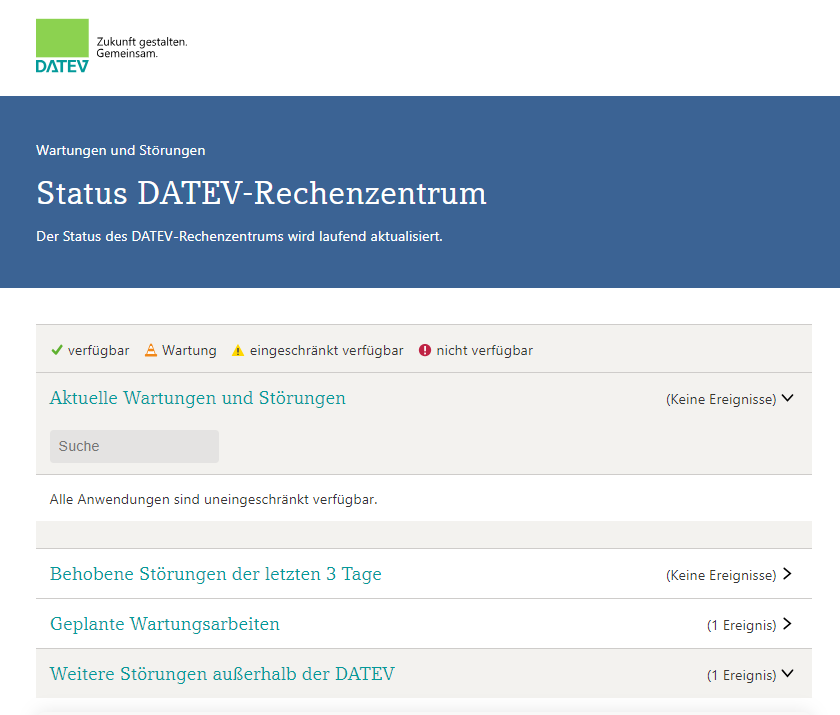Click the 'Wartungen und Störungen' breadcrumb text
840x715 pixels.
tap(121, 150)
